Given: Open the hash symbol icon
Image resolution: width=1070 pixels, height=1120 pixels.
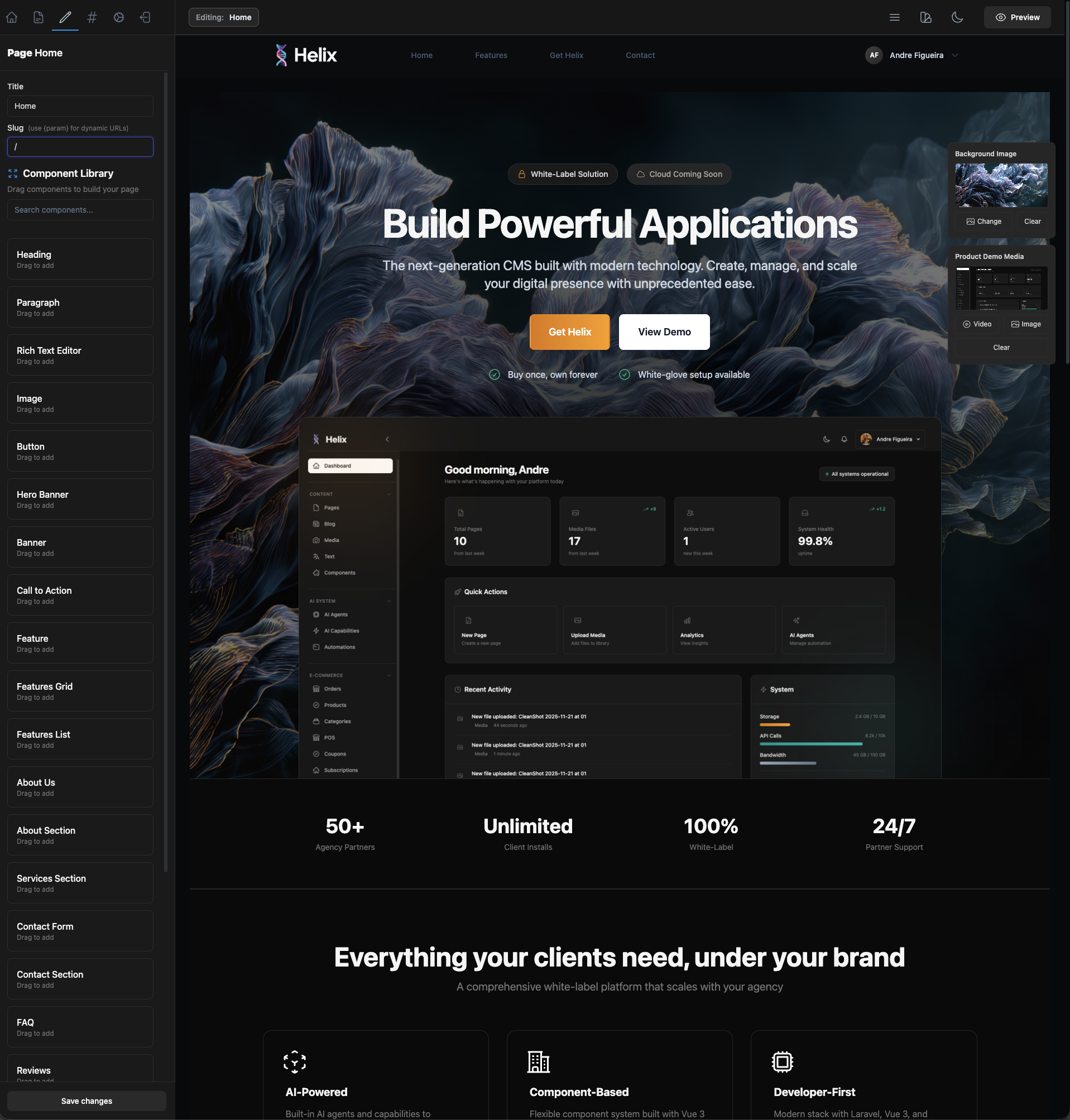Looking at the screenshot, I should 92,17.
